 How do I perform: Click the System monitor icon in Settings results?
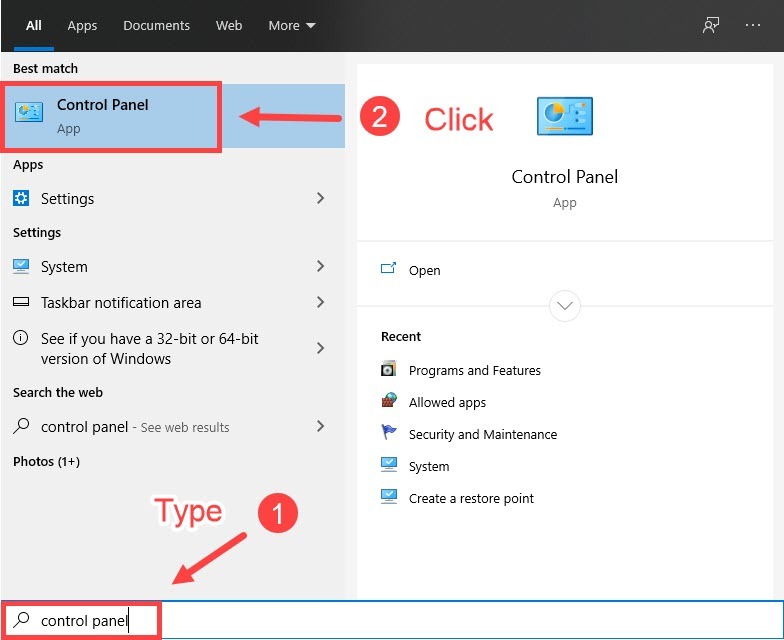(x=21, y=266)
